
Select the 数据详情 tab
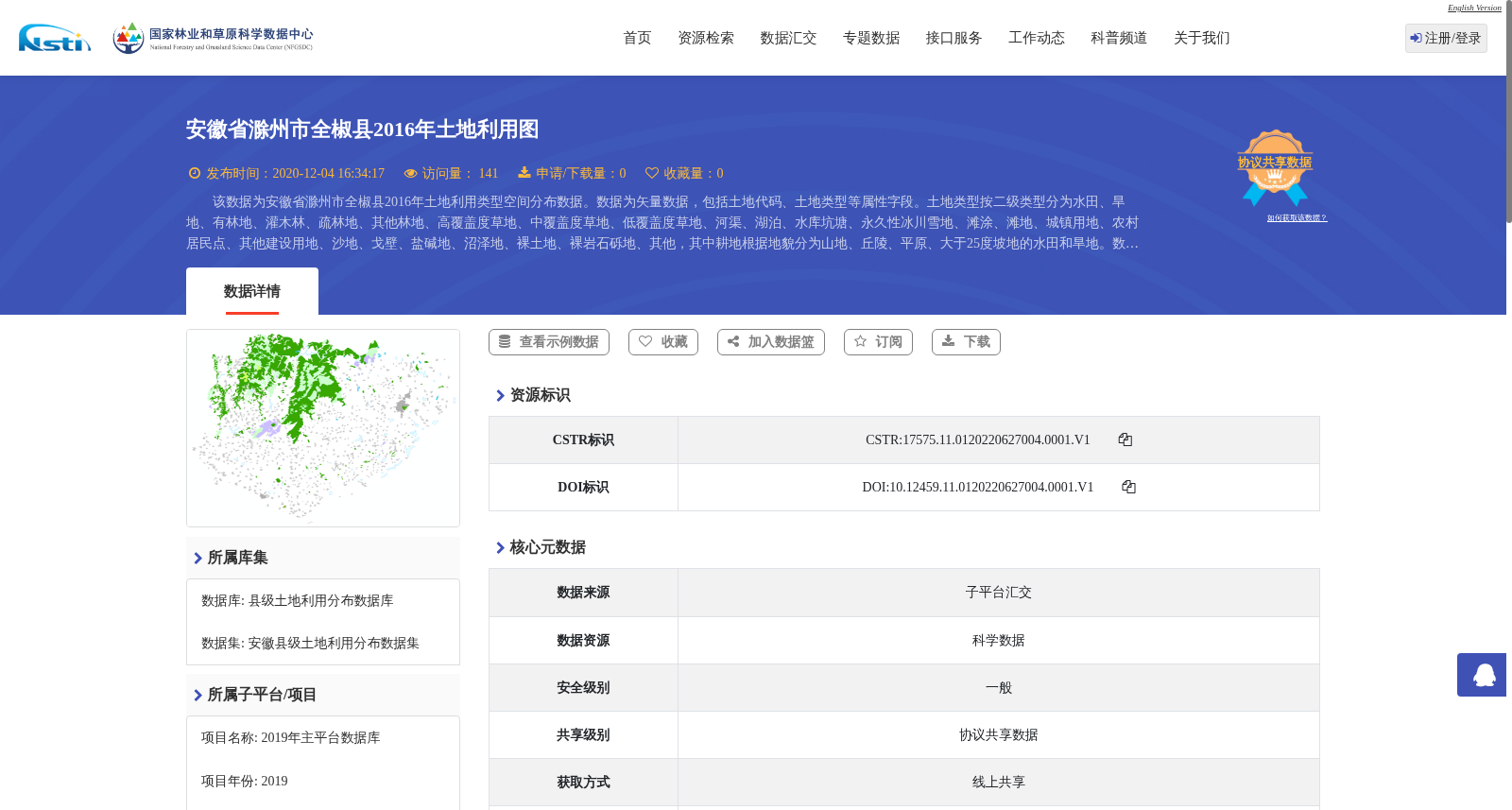click(x=252, y=291)
